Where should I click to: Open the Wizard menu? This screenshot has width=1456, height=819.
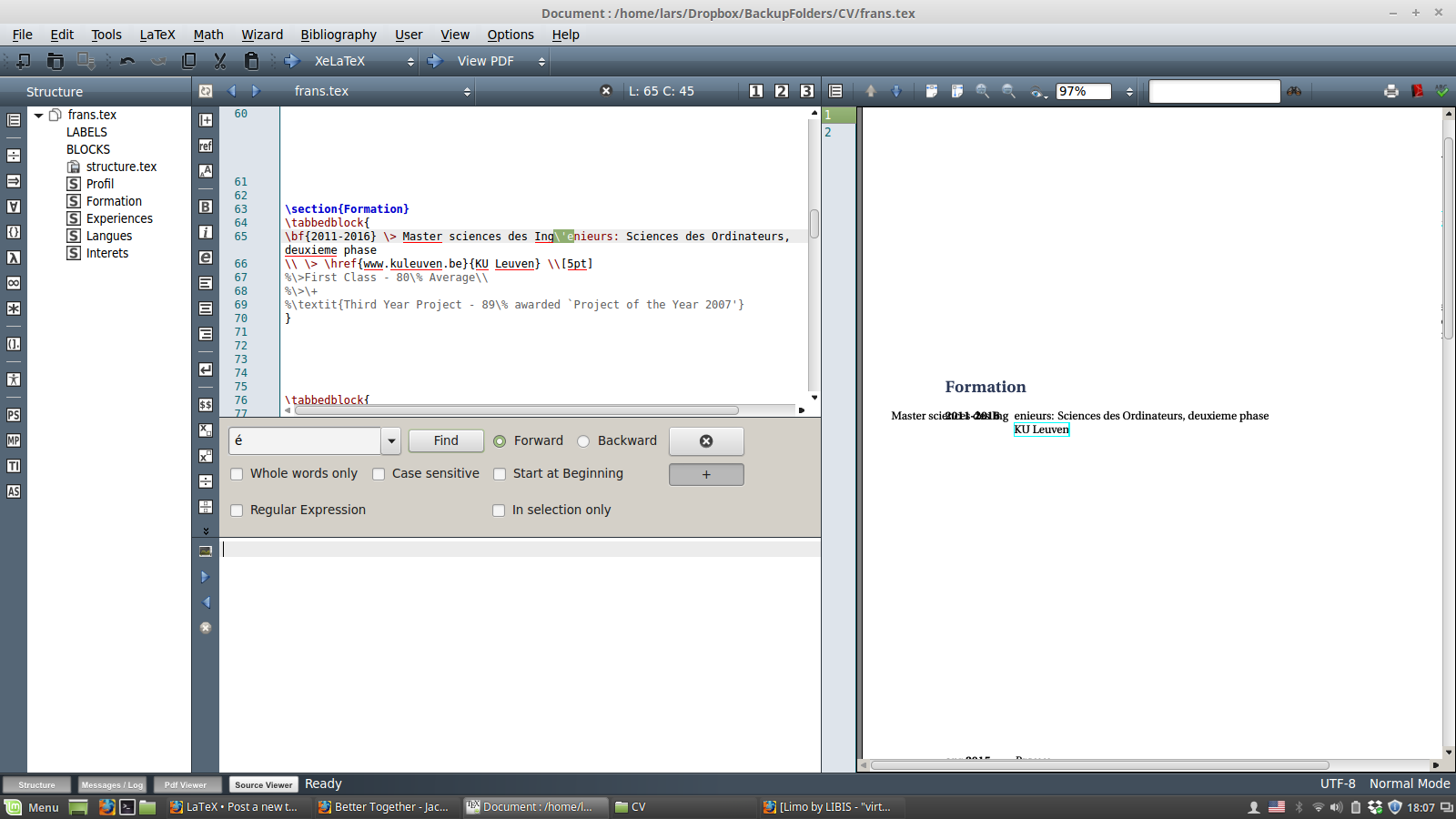tap(262, 35)
